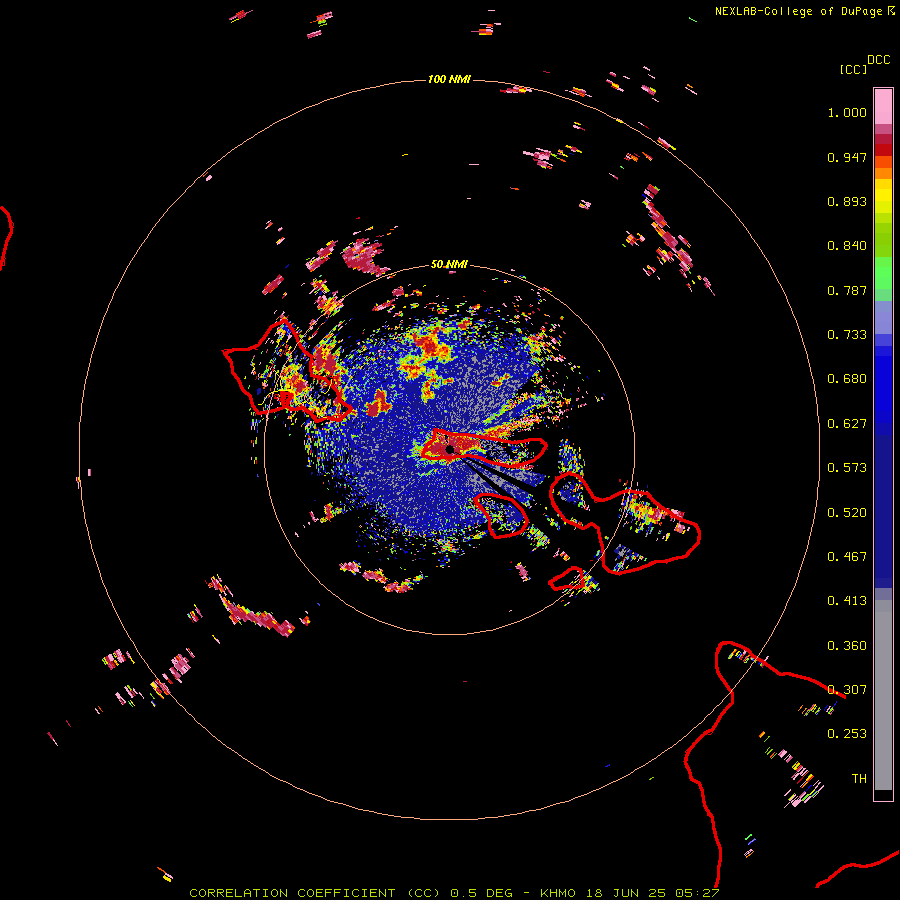This screenshot has height=900, width=900.
Task: Click the 0.5 DEG elevation text
Action: (481, 893)
